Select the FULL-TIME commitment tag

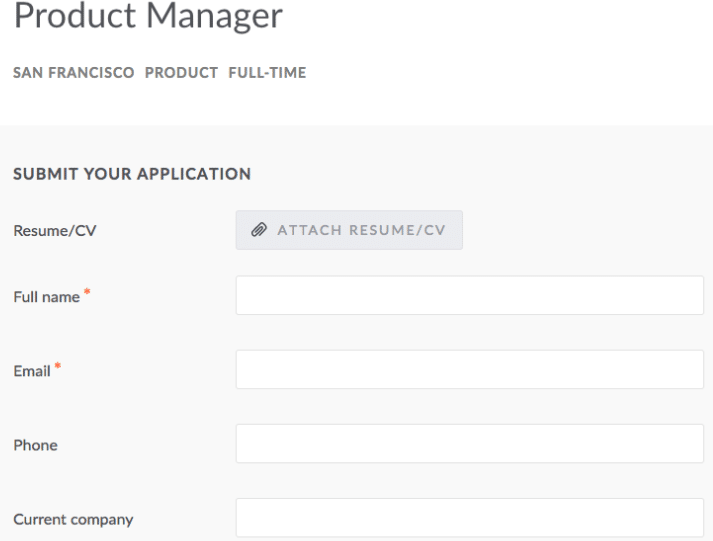pyautogui.click(x=267, y=73)
